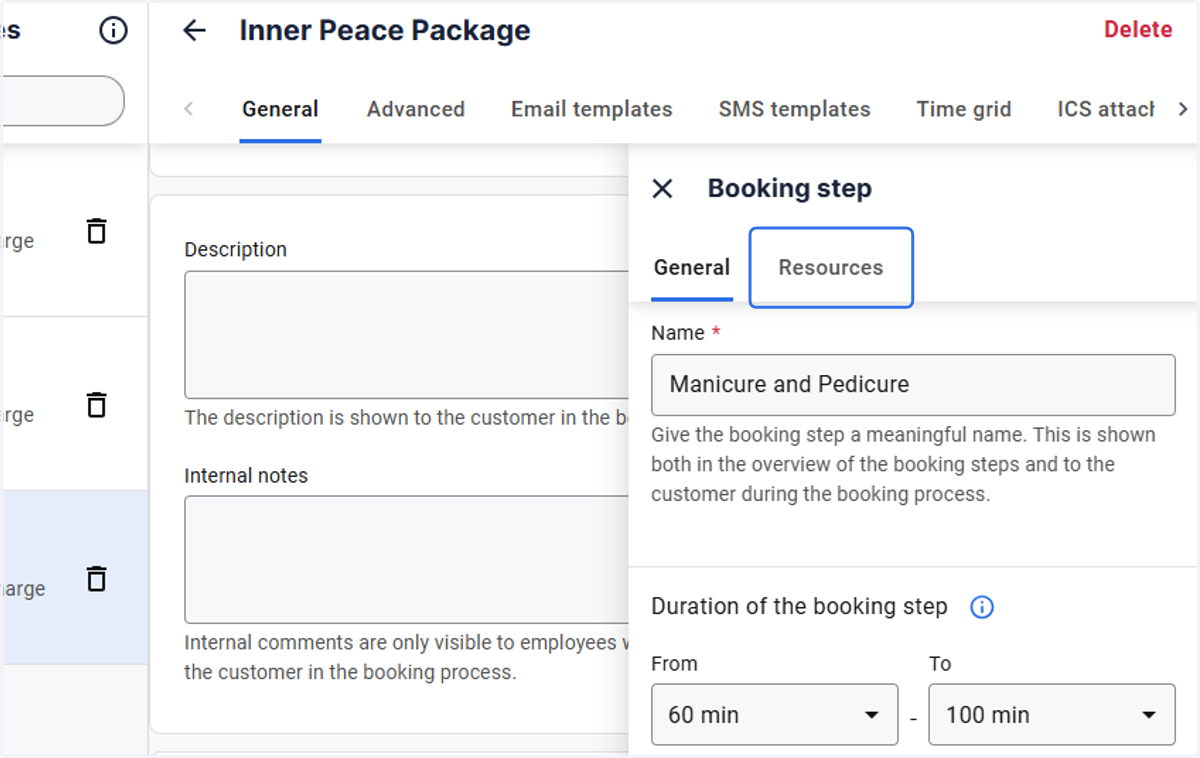Click the Internal notes label
The image size is (1200, 758).
pyautogui.click(x=246, y=476)
